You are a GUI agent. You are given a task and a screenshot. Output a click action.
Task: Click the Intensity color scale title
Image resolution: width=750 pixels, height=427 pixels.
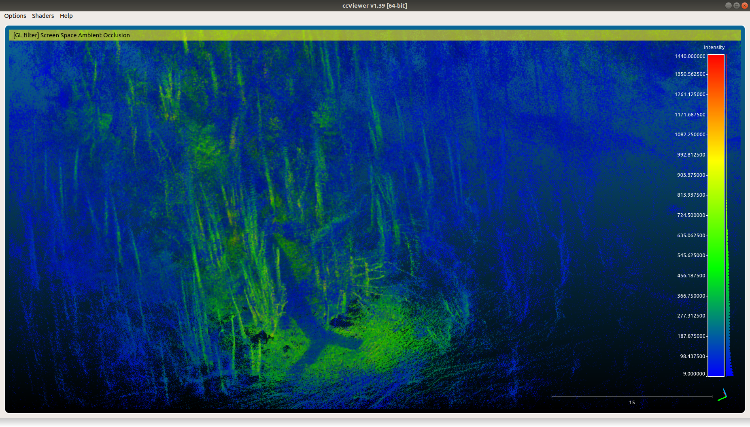pyautogui.click(x=714, y=47)
